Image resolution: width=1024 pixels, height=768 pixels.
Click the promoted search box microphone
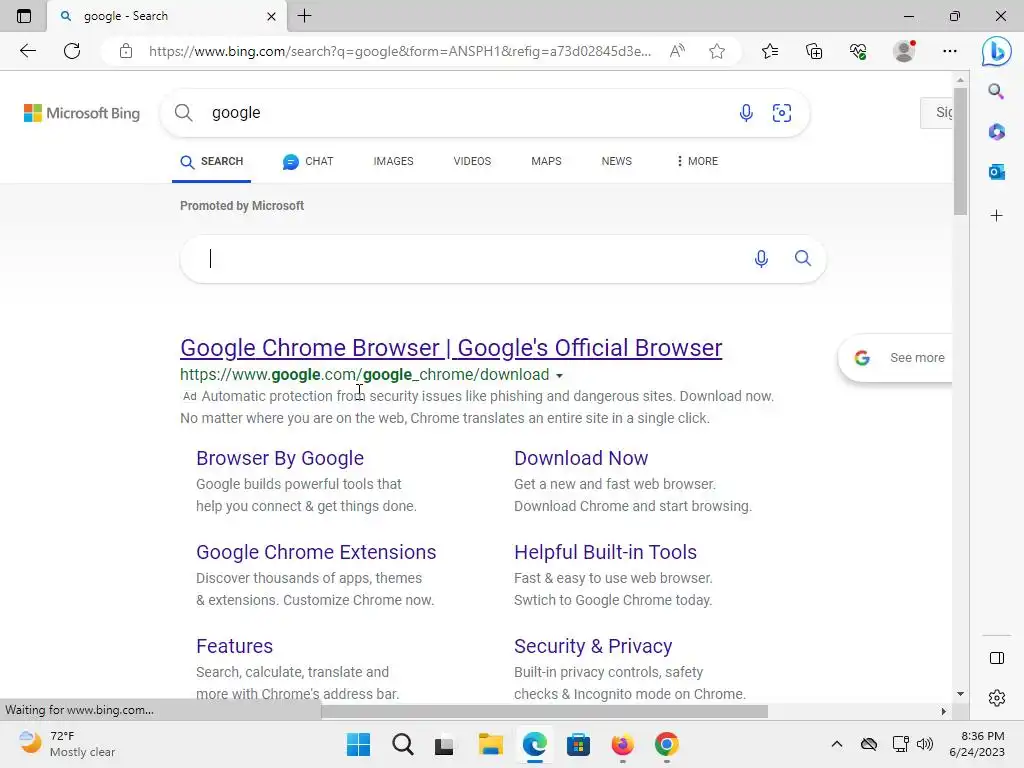761,259
